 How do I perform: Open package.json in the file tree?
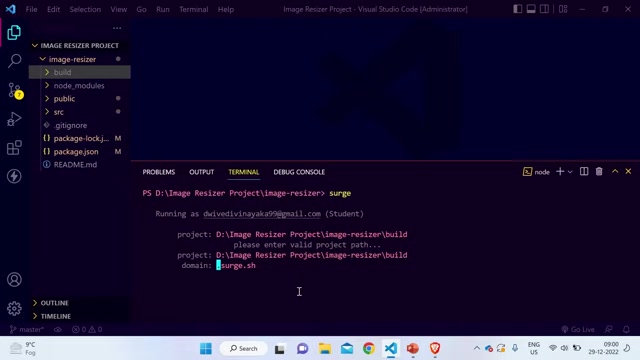pyautogui.click(x=76, y=151)
